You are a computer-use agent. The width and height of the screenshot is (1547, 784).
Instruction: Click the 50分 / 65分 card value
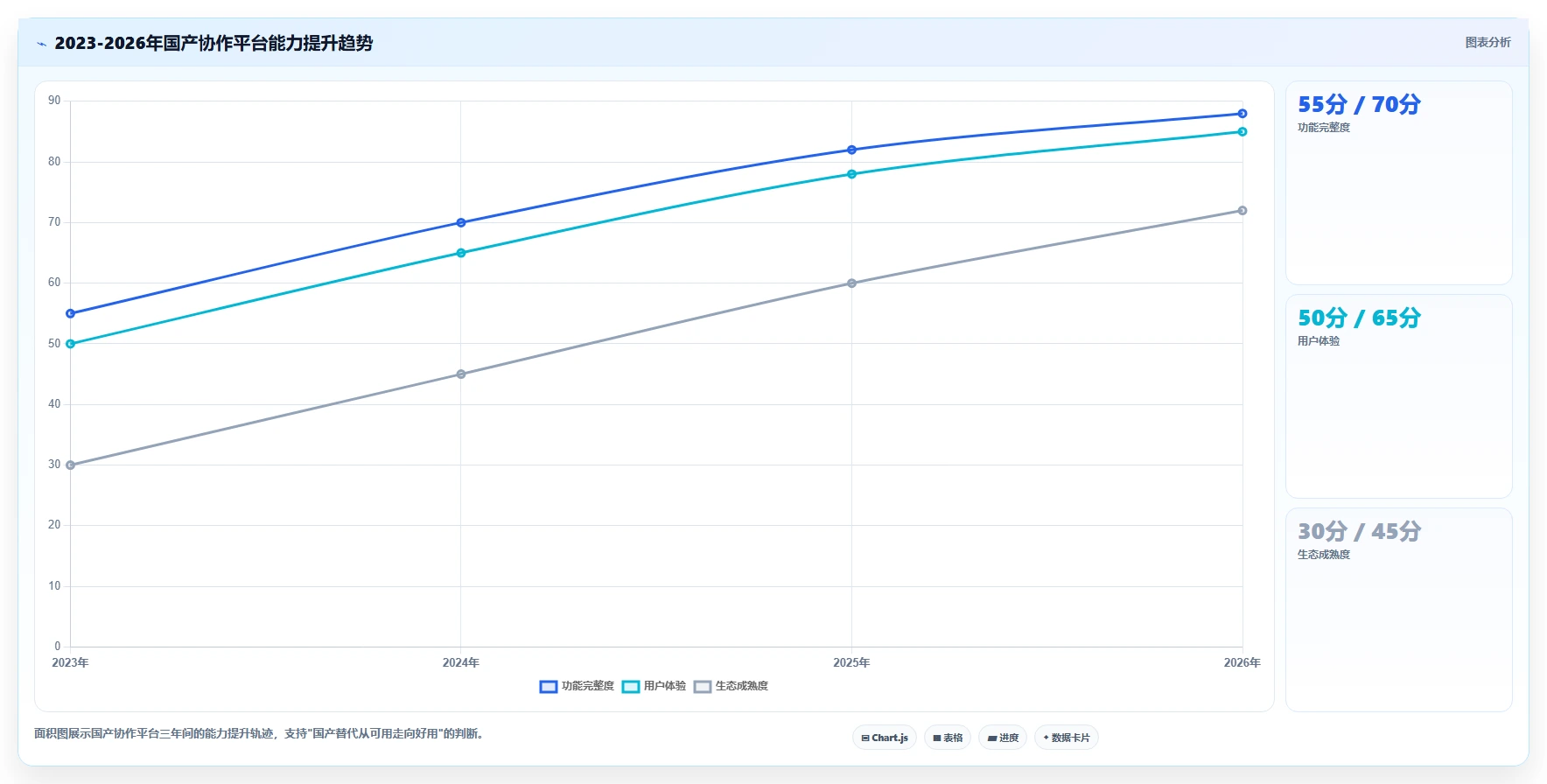coord(1359,318)
